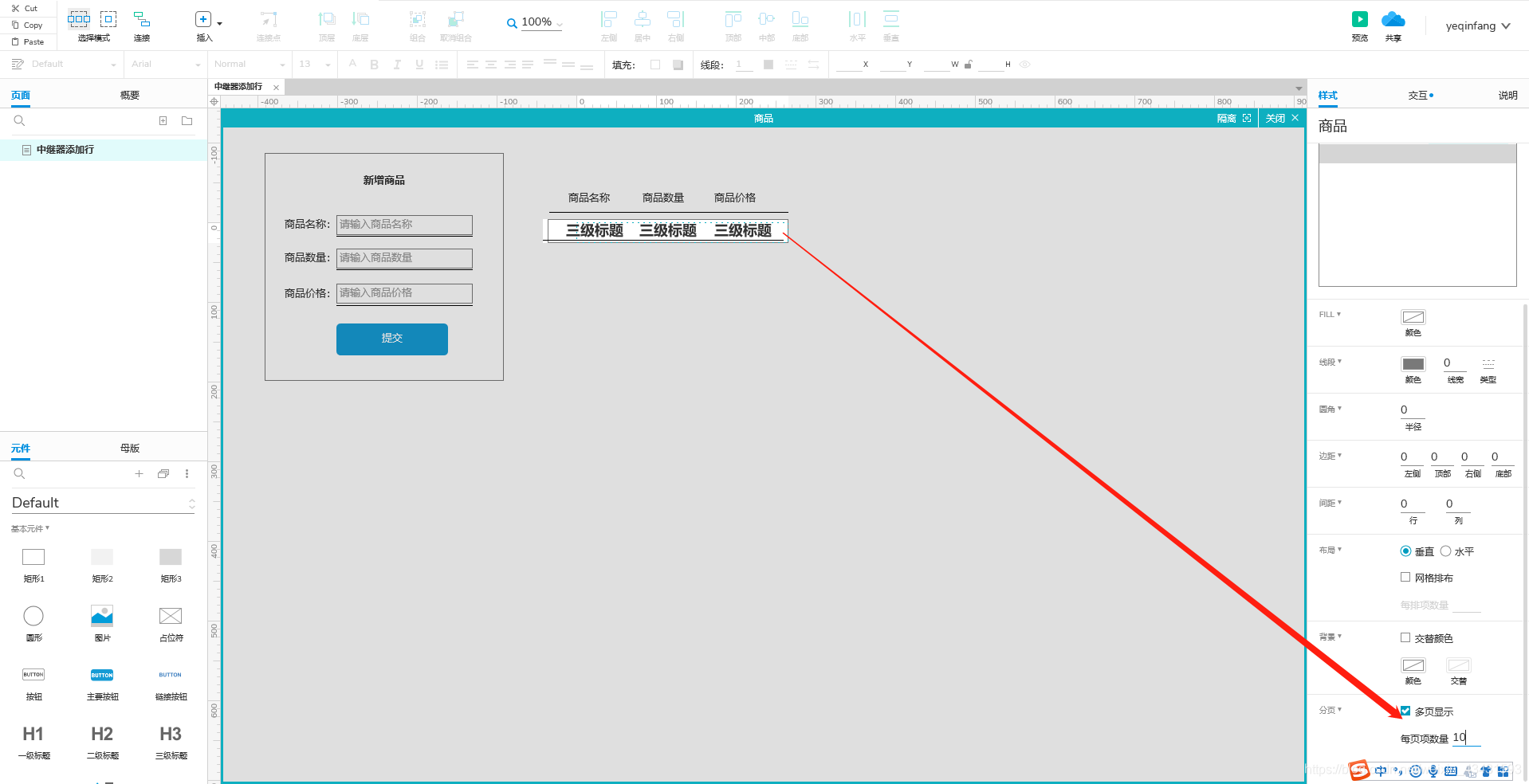Click the 提交 submit button on canvas
The width and height of the screenshot is (1529, 784).
click(392, 339)
